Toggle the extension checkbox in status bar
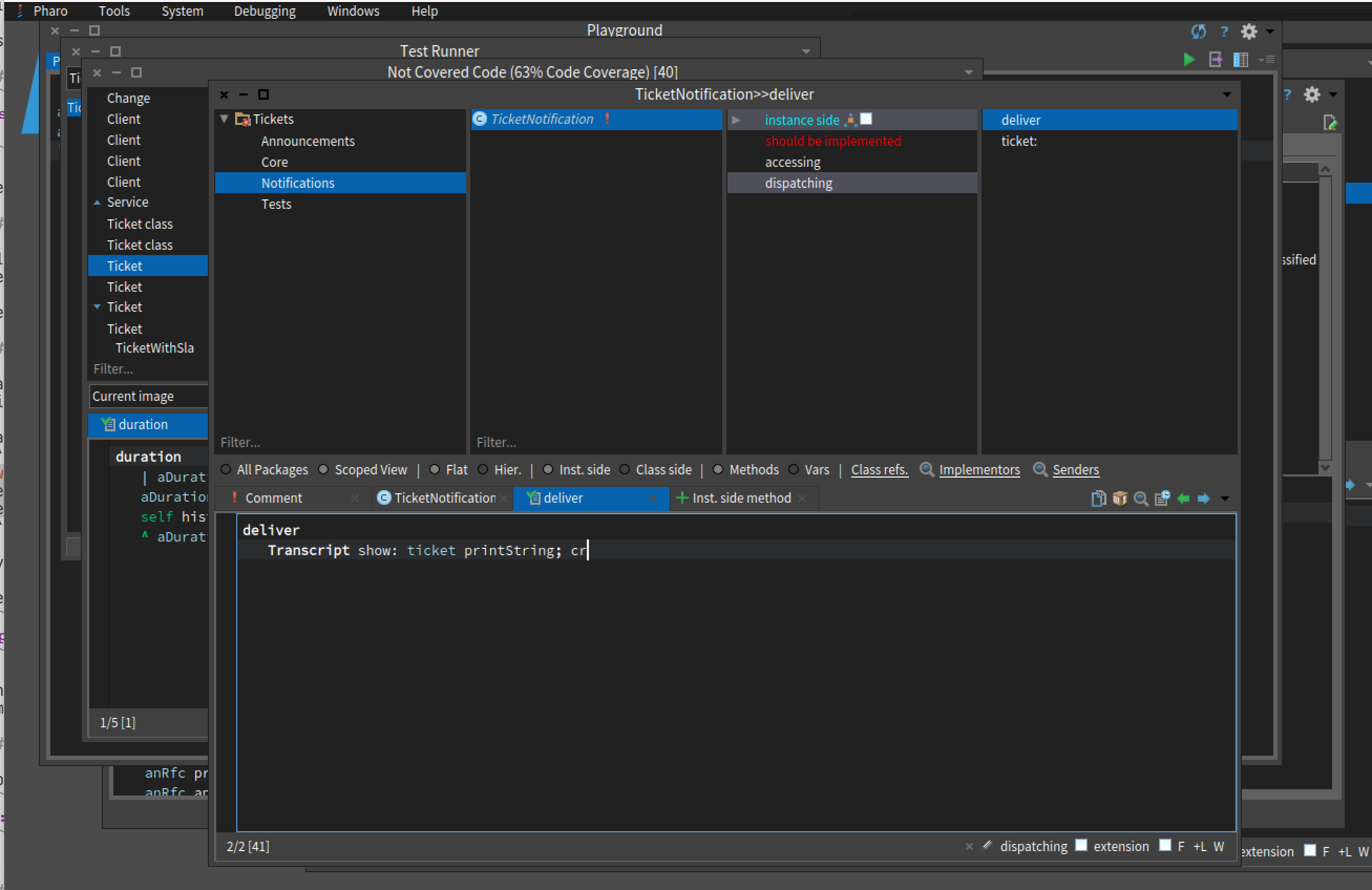This screenshot has height=890, width=1372. pyautogui.click(x=1081, y=845)
